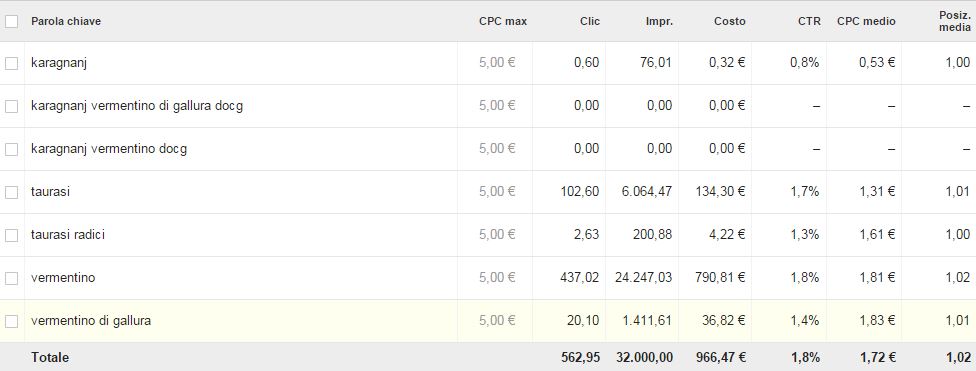This screenshot has width=976, height=371.
Task: Edit the 5,00 € max CPC for vermentino
Action: (x=497, y=278)
